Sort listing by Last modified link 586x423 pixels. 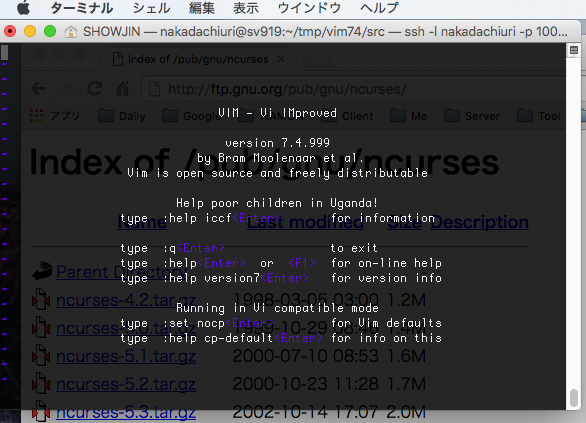coord(305,223)
